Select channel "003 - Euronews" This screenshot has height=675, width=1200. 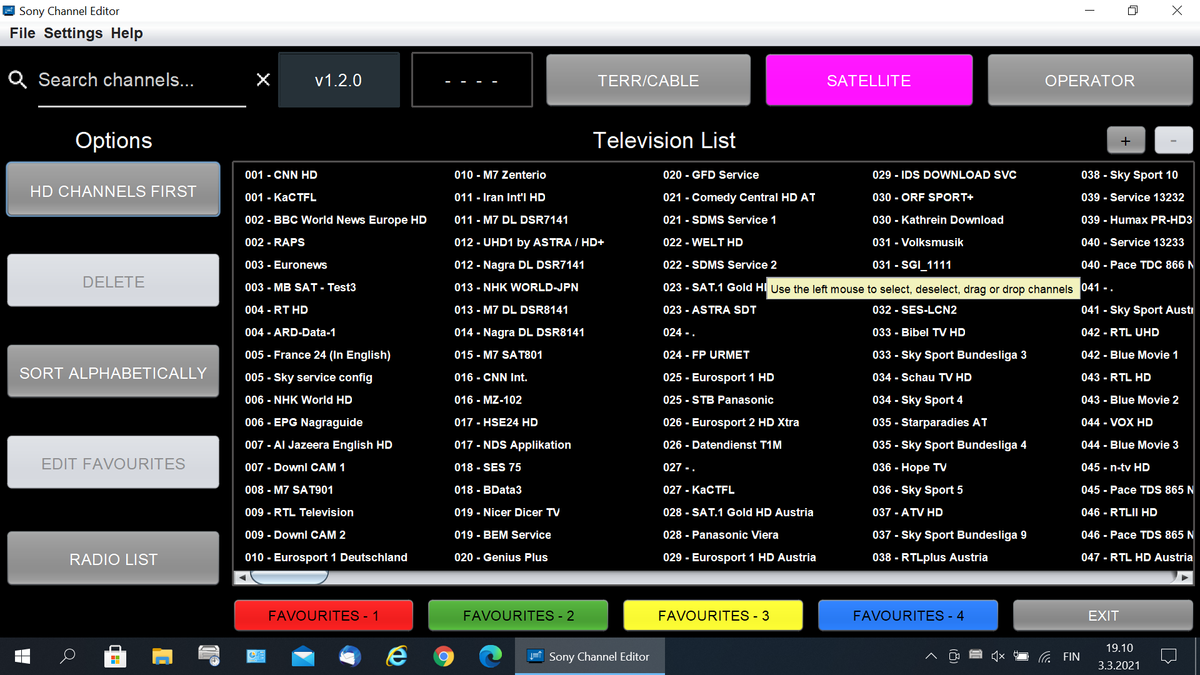click(x=285, y=265)
